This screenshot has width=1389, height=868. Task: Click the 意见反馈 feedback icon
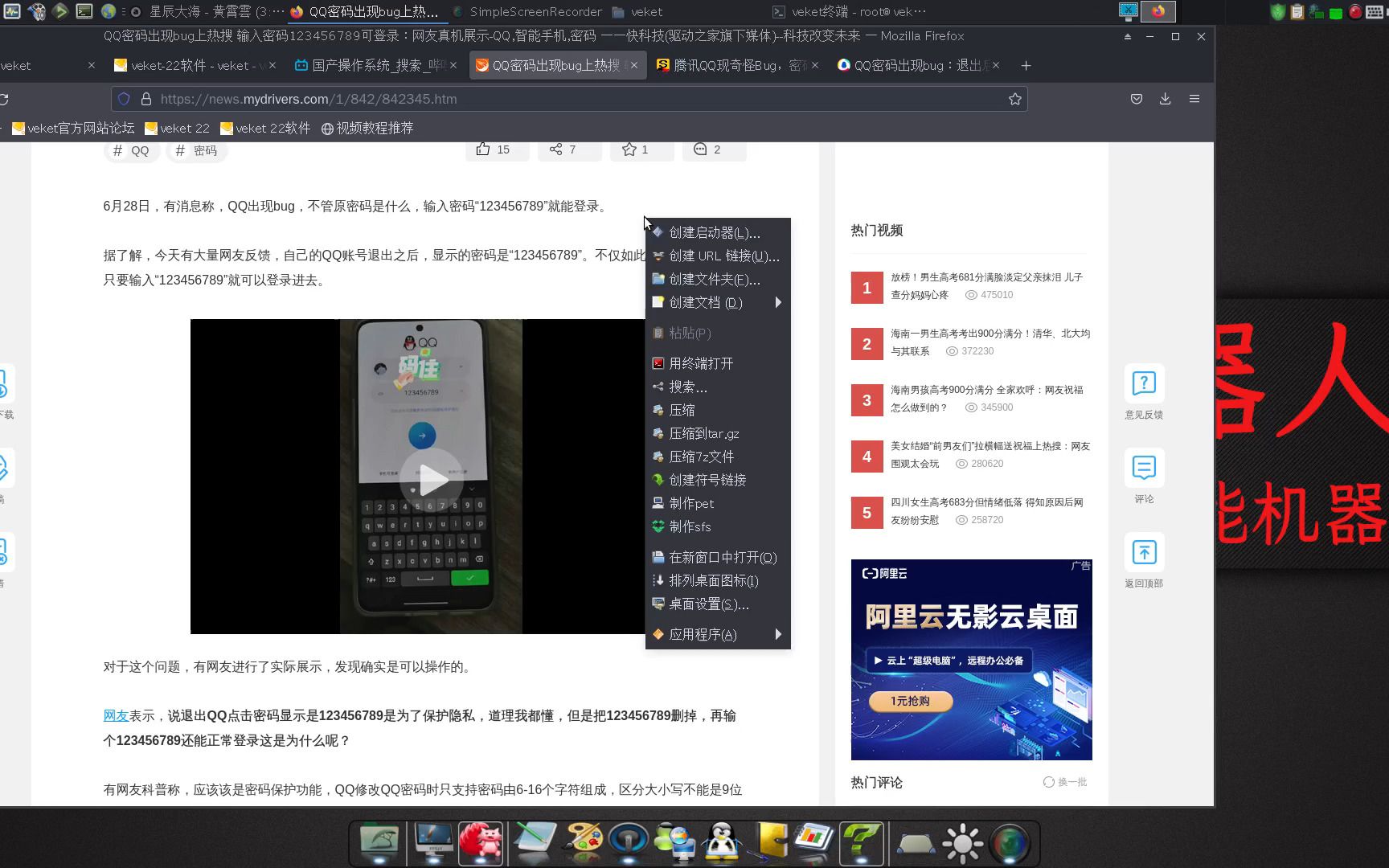point(1144,384)
